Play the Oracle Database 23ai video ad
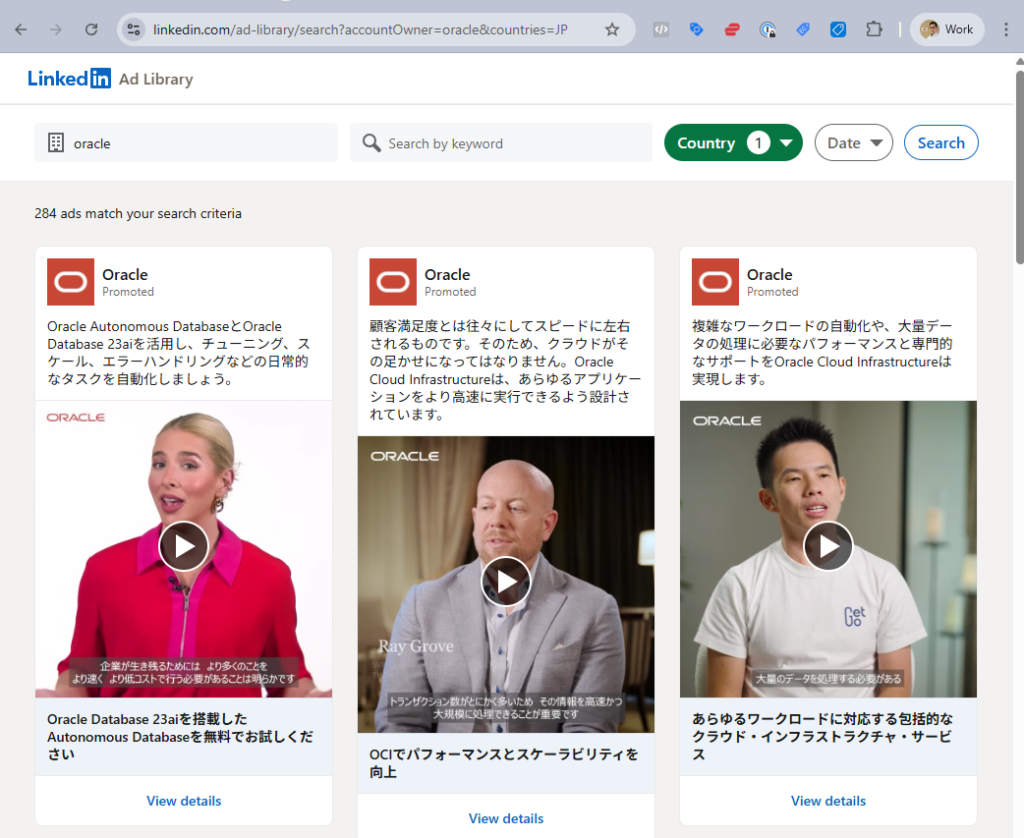1024x838 pixels. pos(183,546)
